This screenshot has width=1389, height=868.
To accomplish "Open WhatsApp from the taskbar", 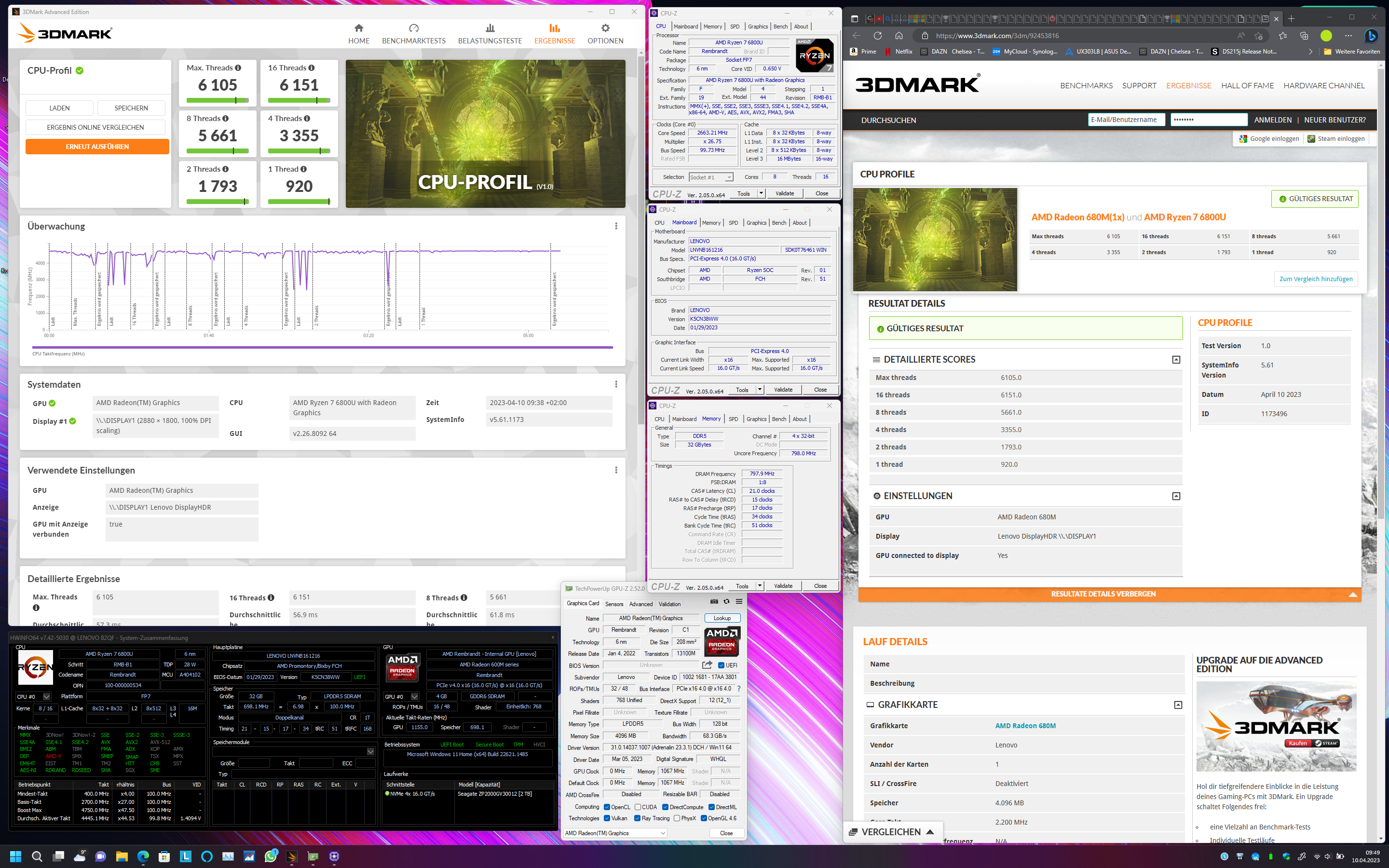I will 271,856.
